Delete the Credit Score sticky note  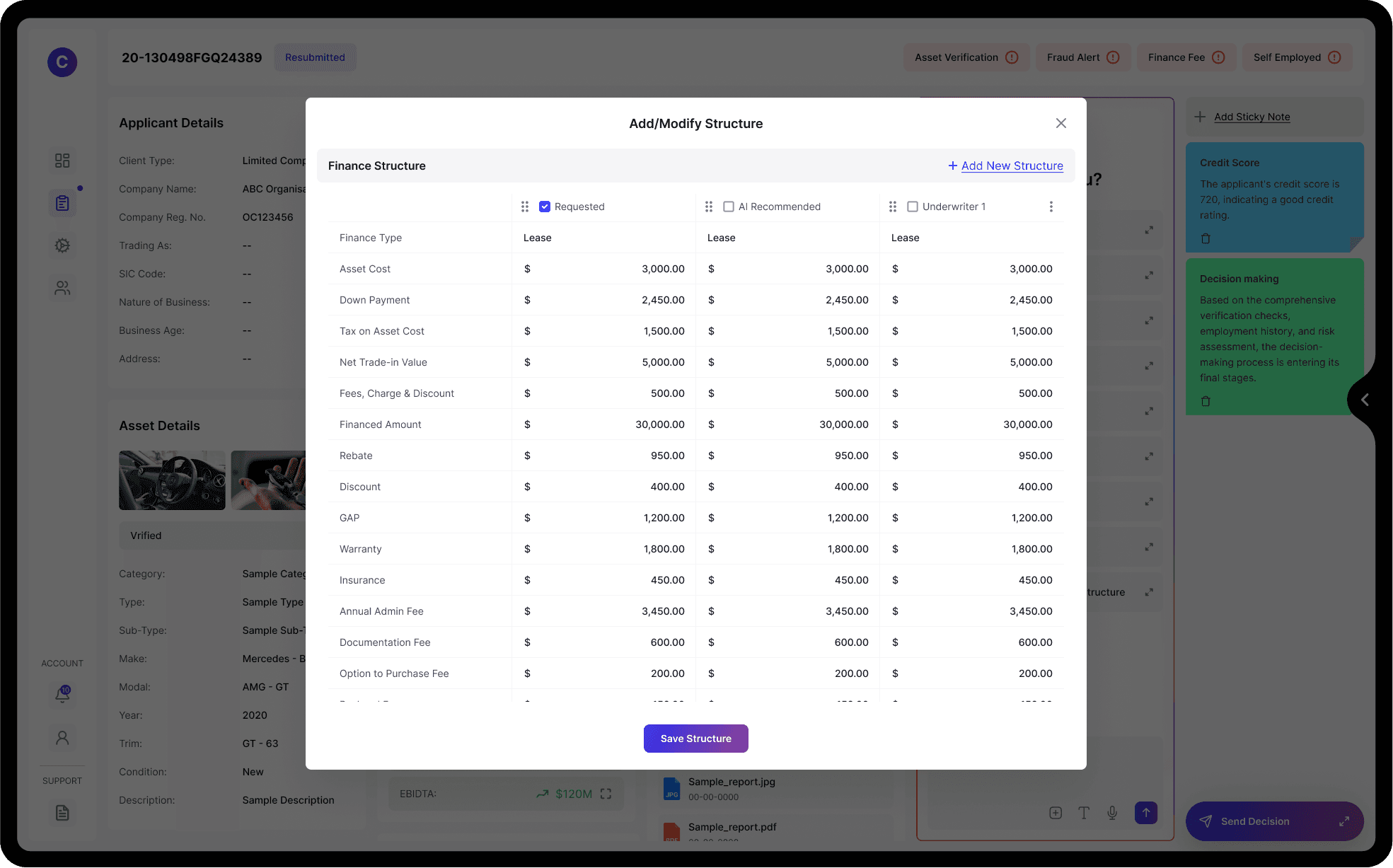click(x=1206, y=238)
